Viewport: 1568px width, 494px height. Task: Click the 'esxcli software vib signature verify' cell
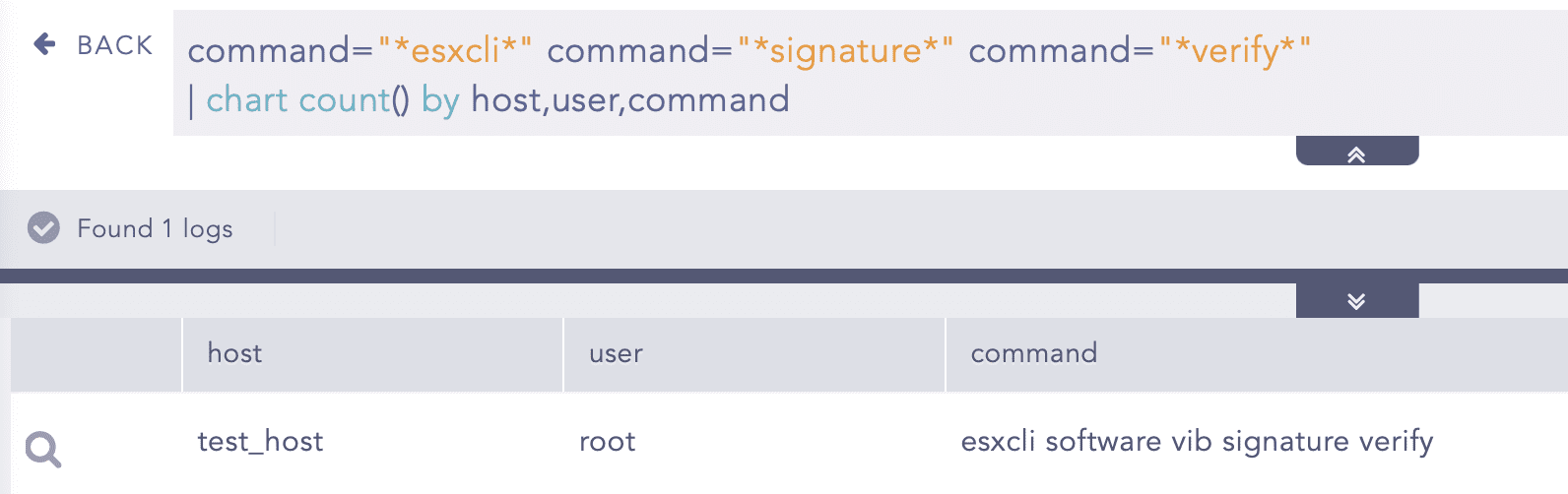(x=1197, y=442)
